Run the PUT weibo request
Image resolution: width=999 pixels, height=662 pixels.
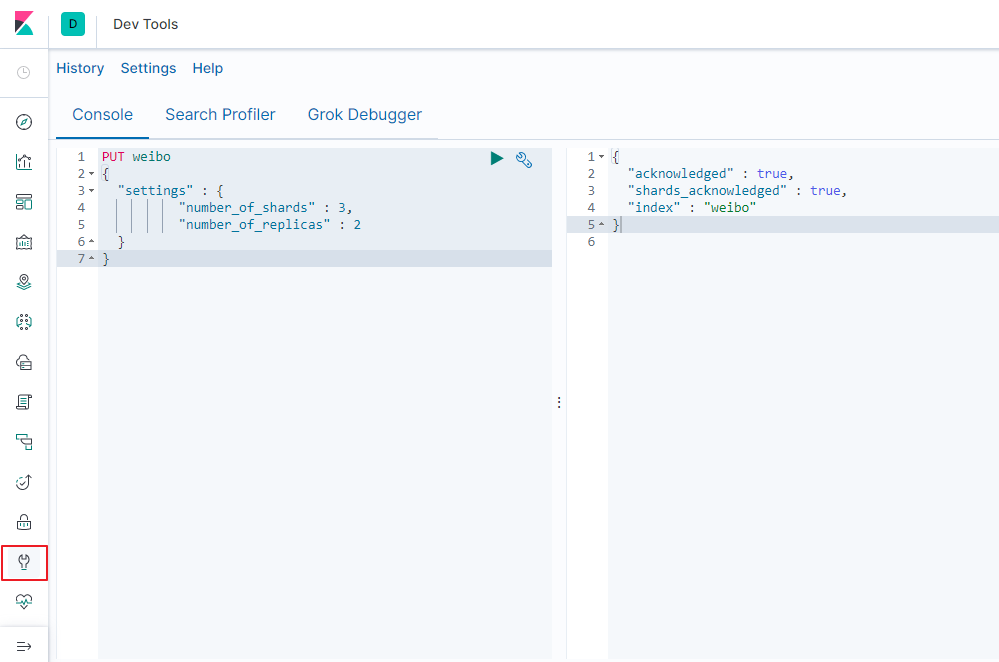pos(497,158)
